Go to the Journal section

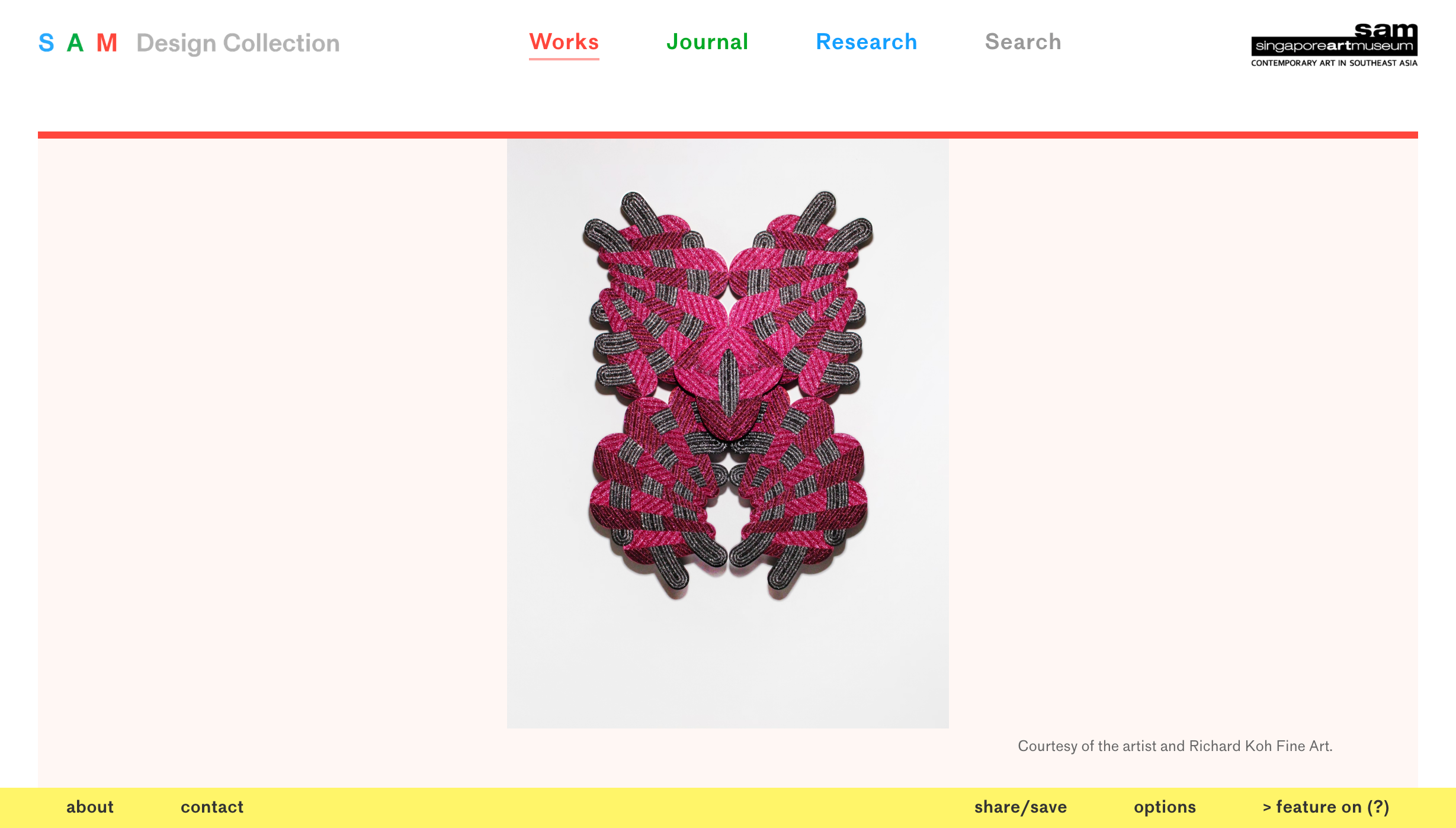tap(707, 42)
